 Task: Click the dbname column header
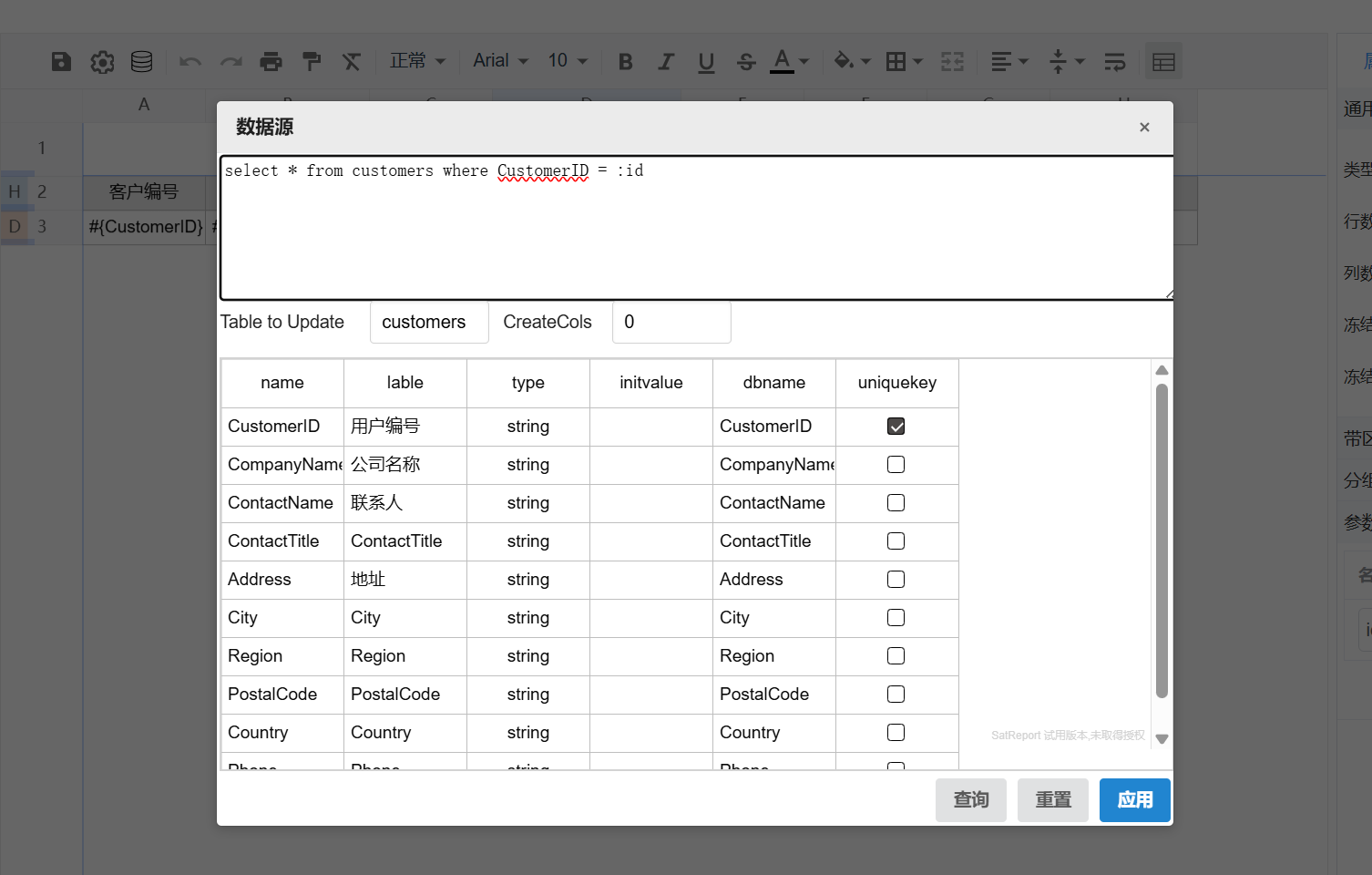click(774, 383)
